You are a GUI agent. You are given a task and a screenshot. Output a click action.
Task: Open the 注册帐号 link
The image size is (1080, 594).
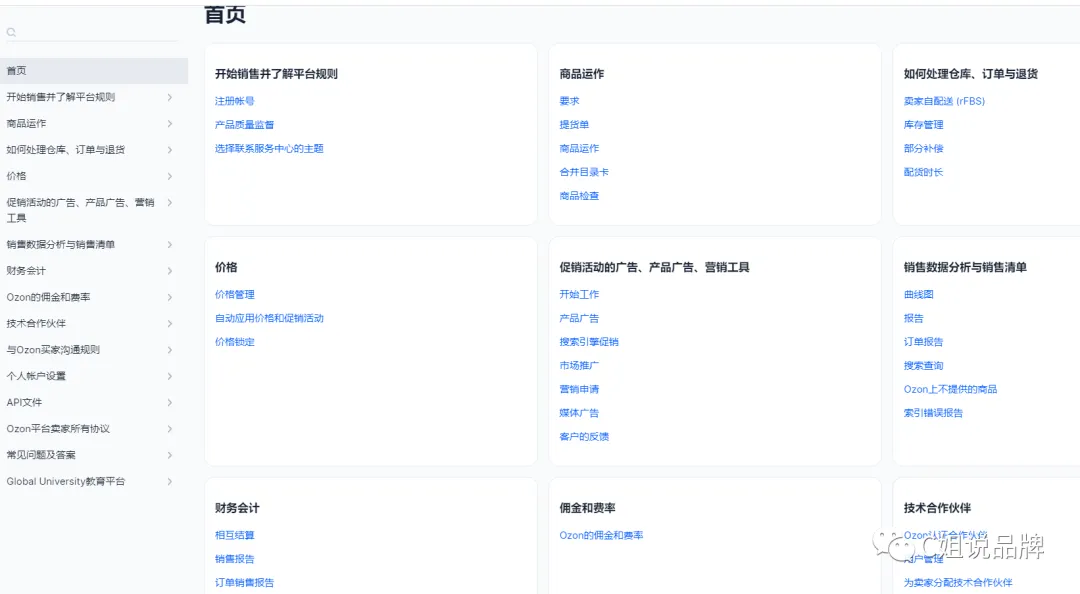click(234, 101)
